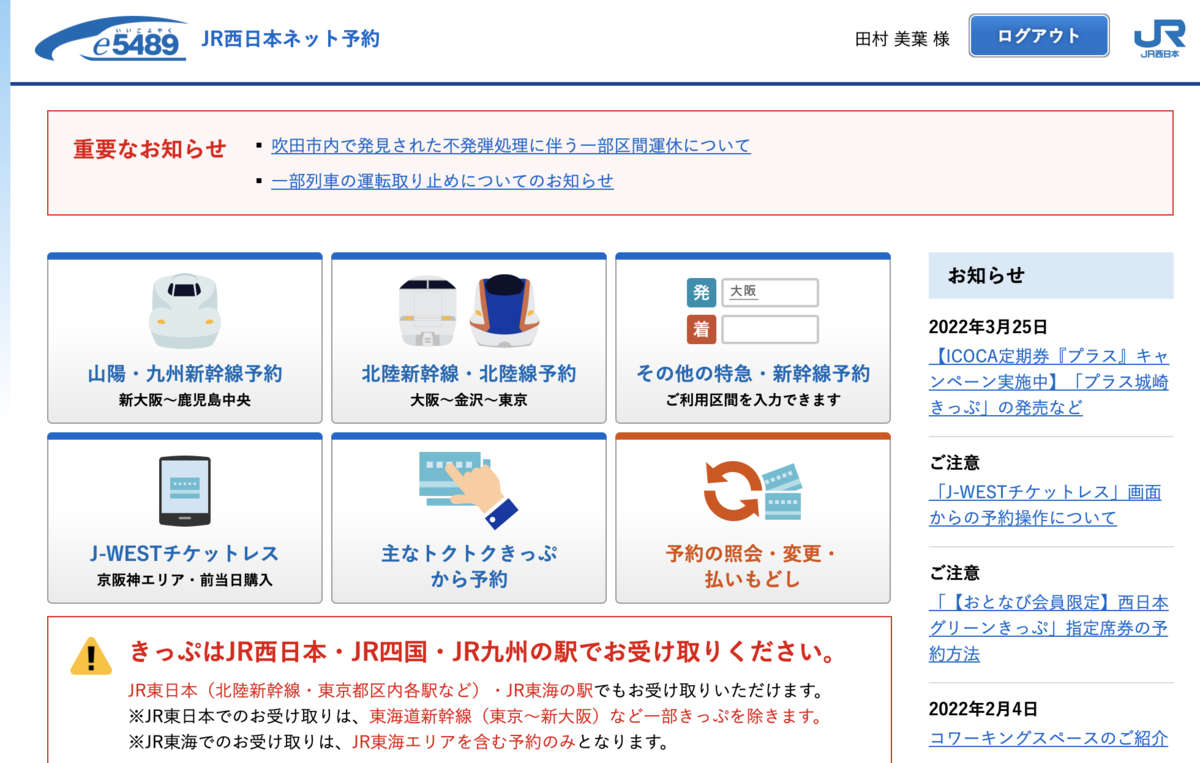Open ICOCA定期券プラス campaign news link
This screenshot has height=763, width=1200.
(1049, 382)
